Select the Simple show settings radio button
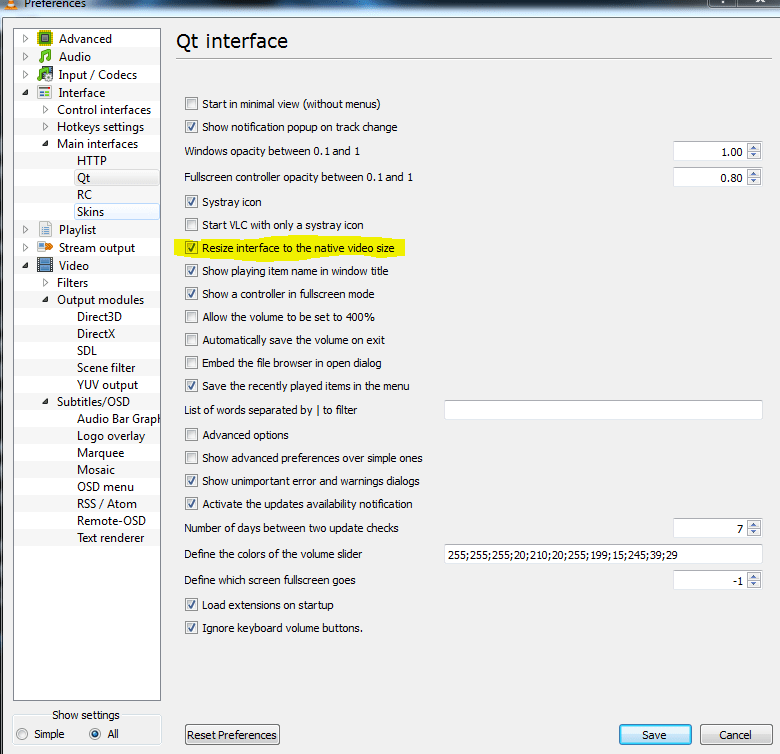The image size is (780, 754). point(22,734)
